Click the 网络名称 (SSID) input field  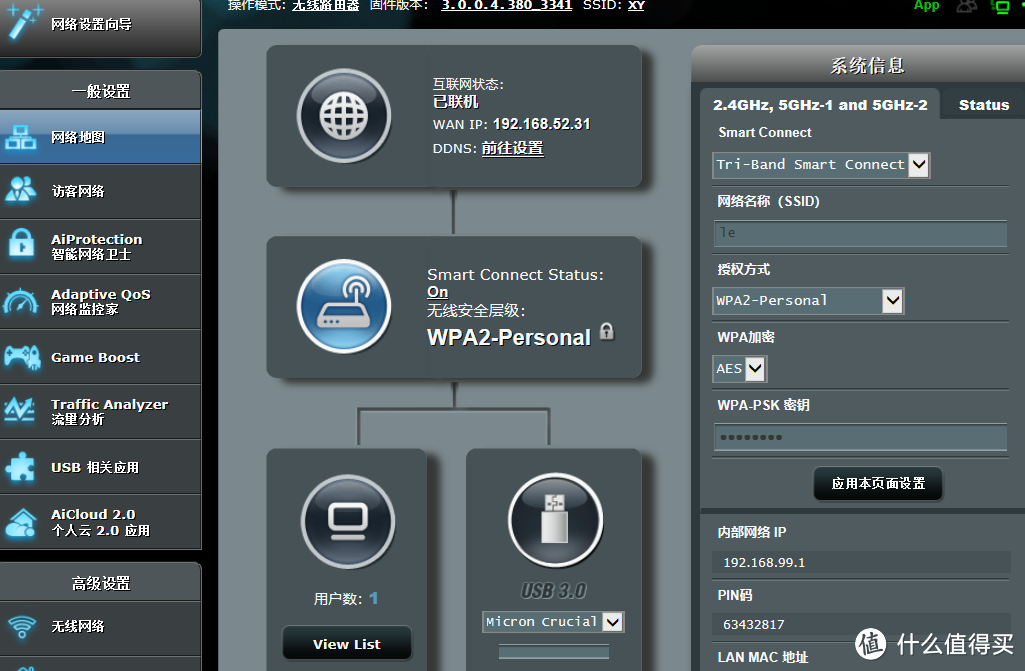click(860, 233)
